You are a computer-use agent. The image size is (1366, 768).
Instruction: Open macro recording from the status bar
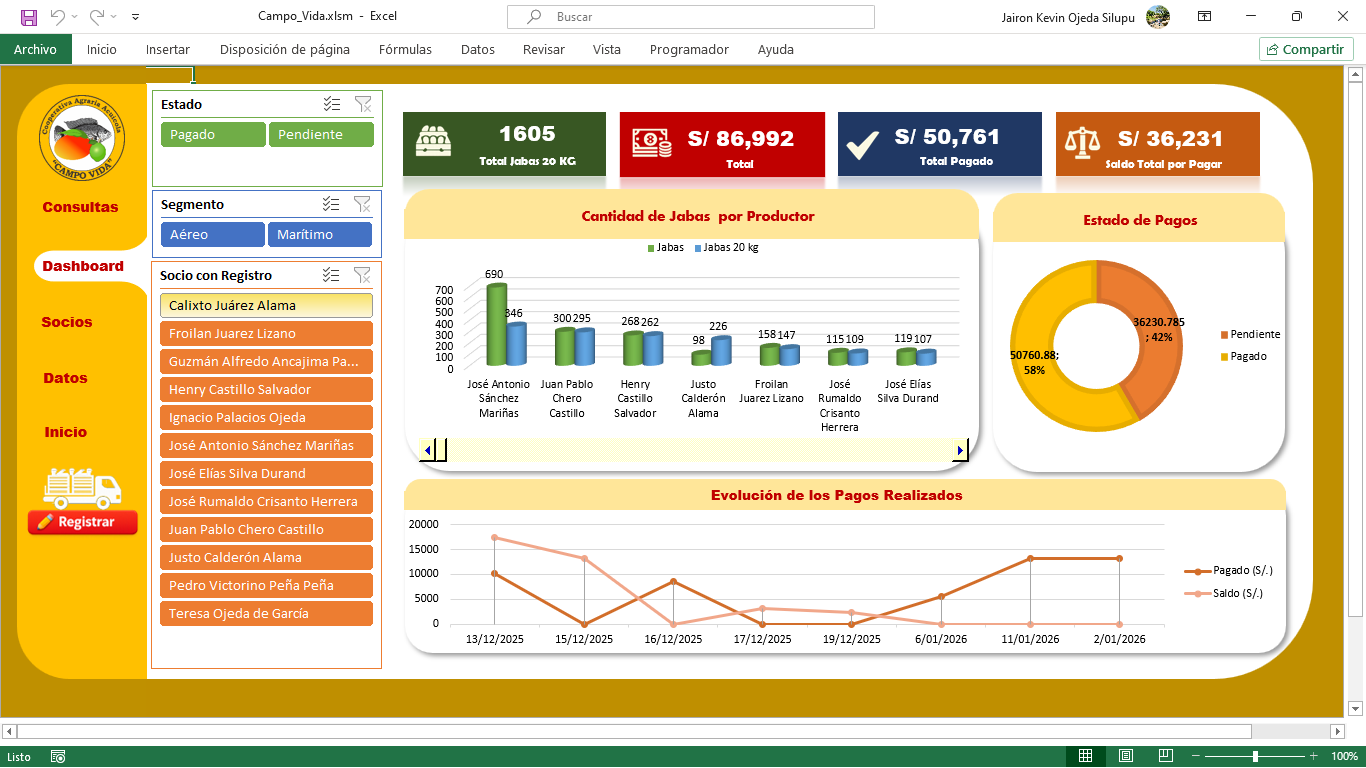(x=57, y=758)
